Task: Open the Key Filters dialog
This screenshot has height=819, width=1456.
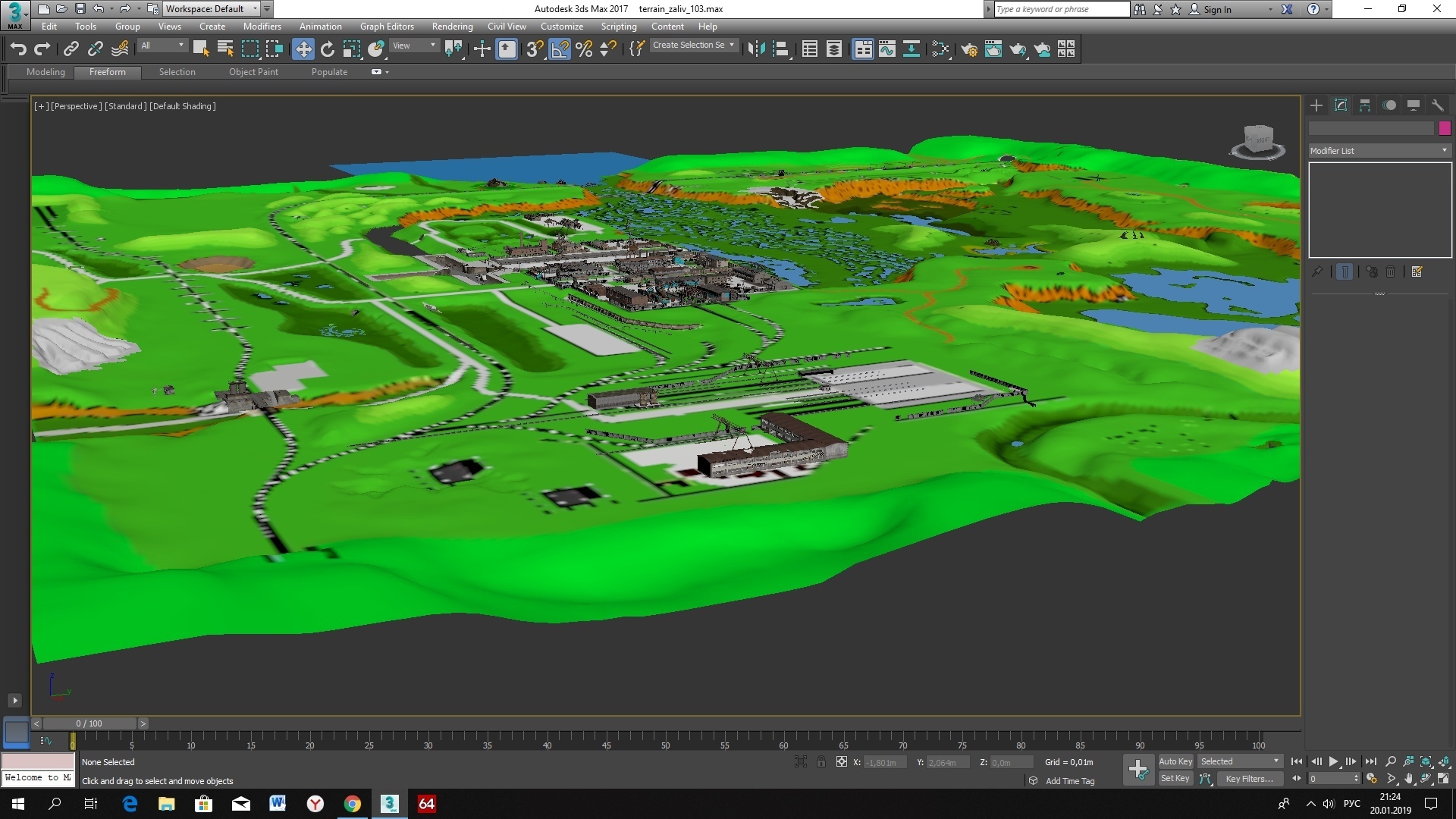Action: [1249, 779]
